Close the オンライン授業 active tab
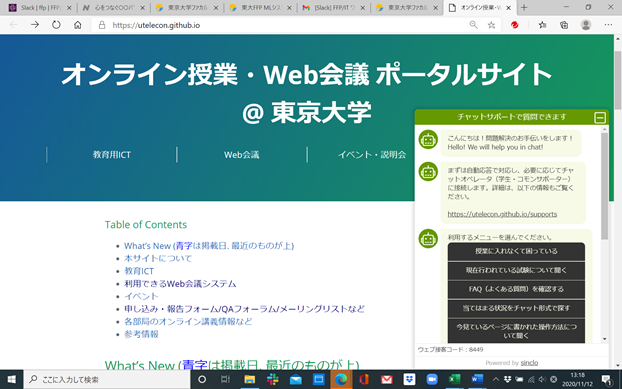The height and width of the screenshot is (389, 622). pyautogui.click(x=509, y=8)
